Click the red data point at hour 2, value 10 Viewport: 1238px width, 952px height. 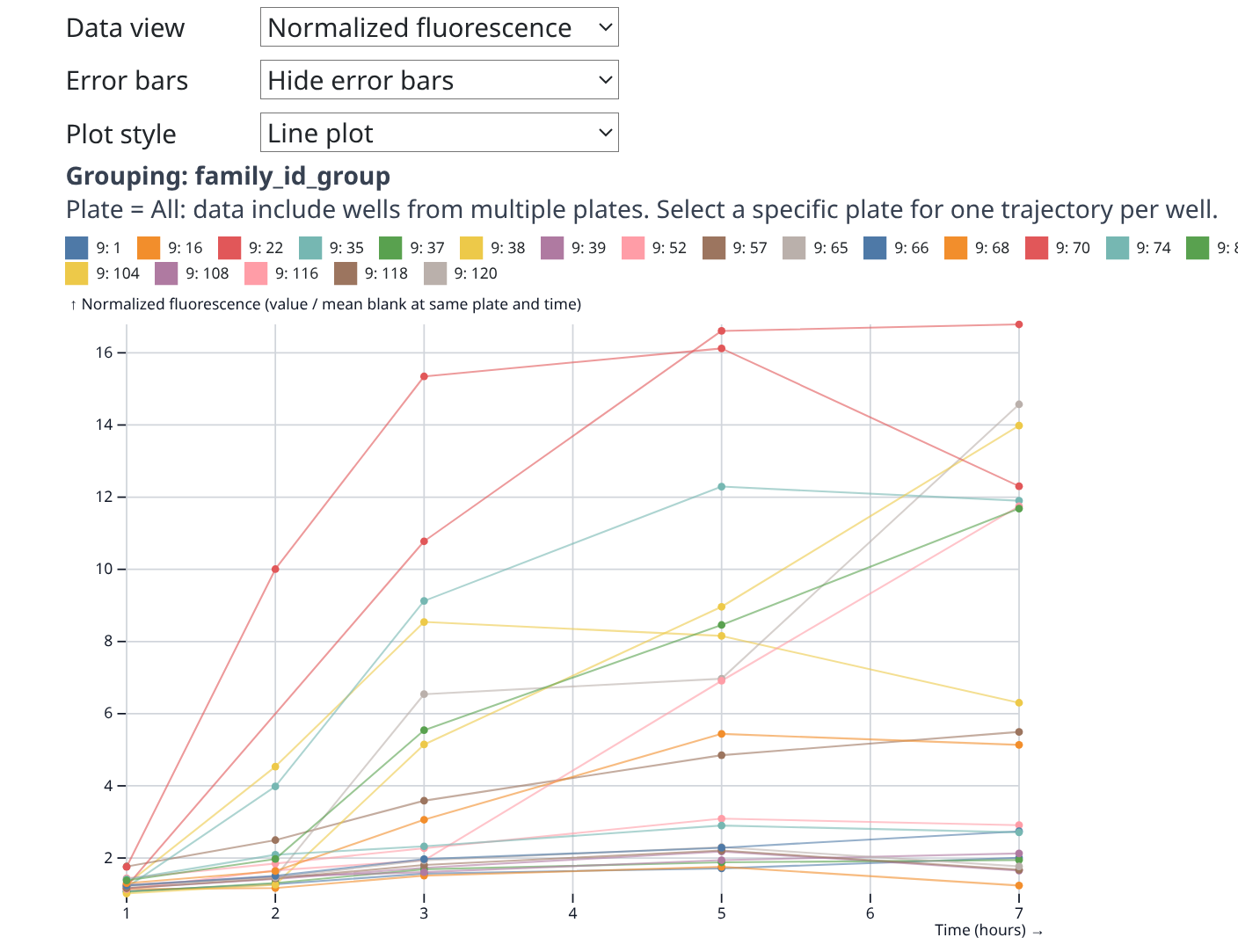click(x=275, y=569)
